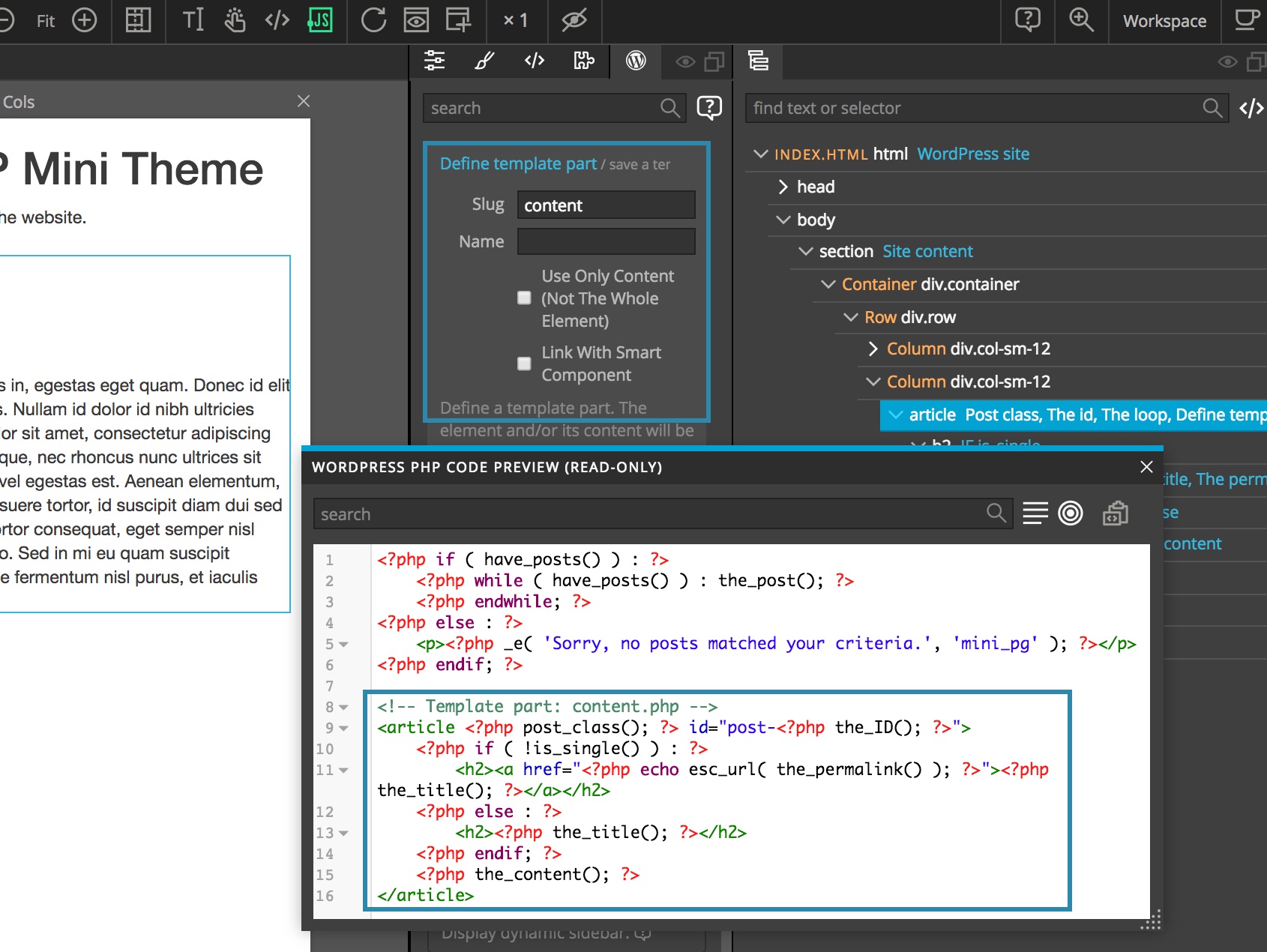This screenshot has height=952, width=1267.
Task: Switch to the properties sliders tab
Action: point(434,61)
